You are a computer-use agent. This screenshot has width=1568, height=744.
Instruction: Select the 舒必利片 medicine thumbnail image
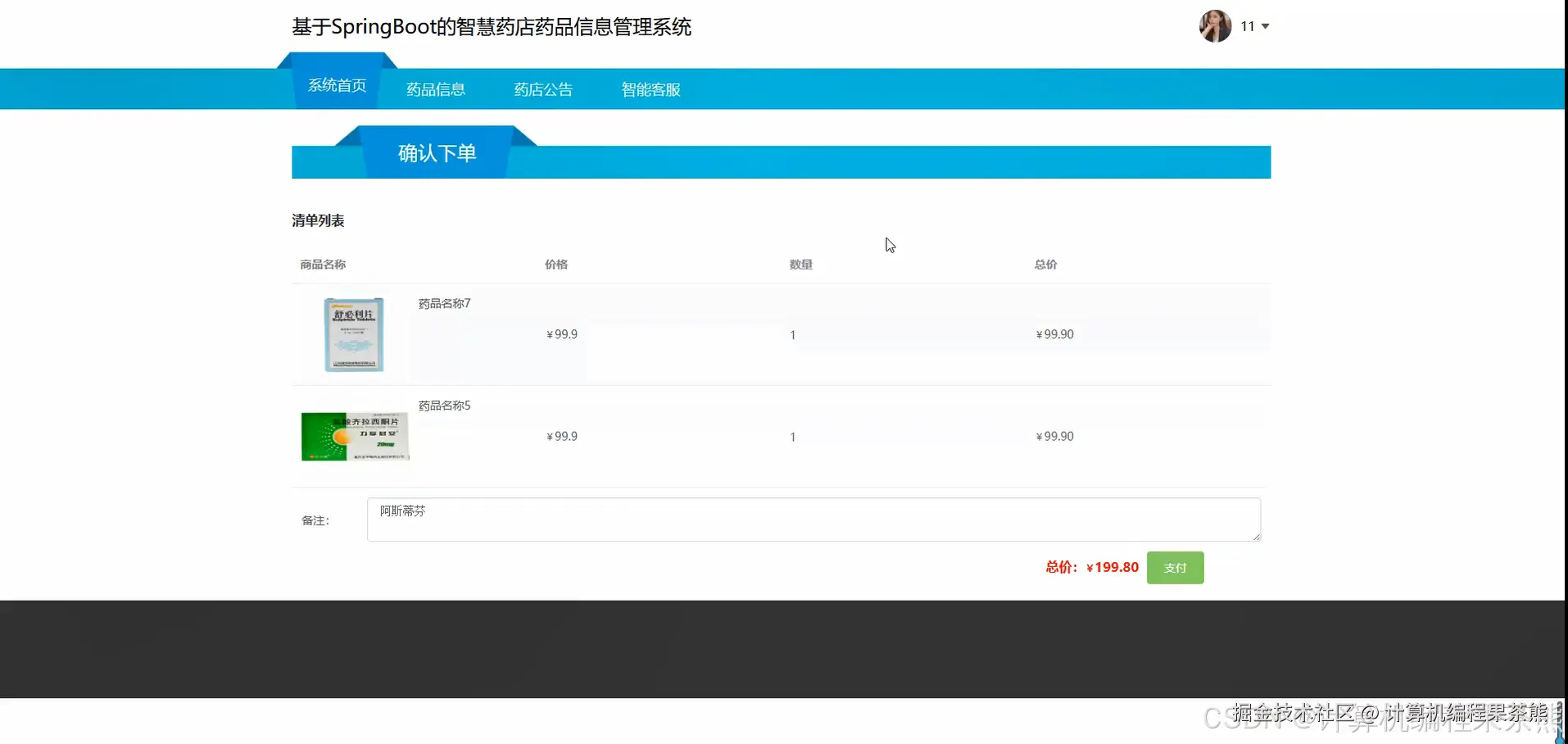(354, 334)
